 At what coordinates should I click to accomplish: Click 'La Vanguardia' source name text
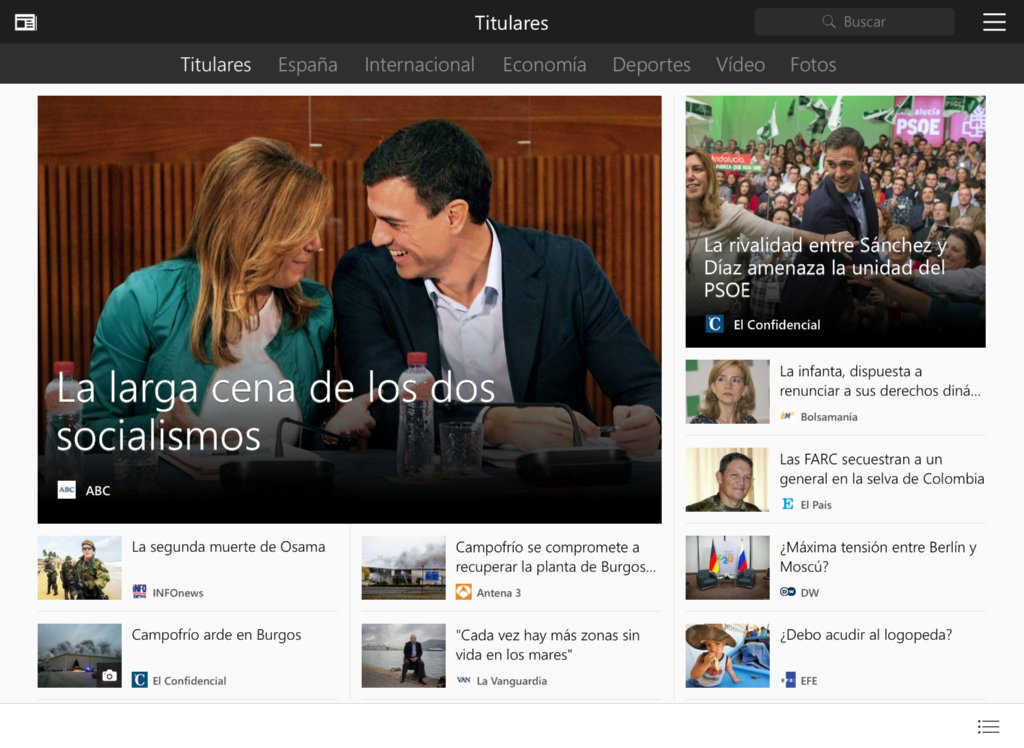tap(511, 681)
